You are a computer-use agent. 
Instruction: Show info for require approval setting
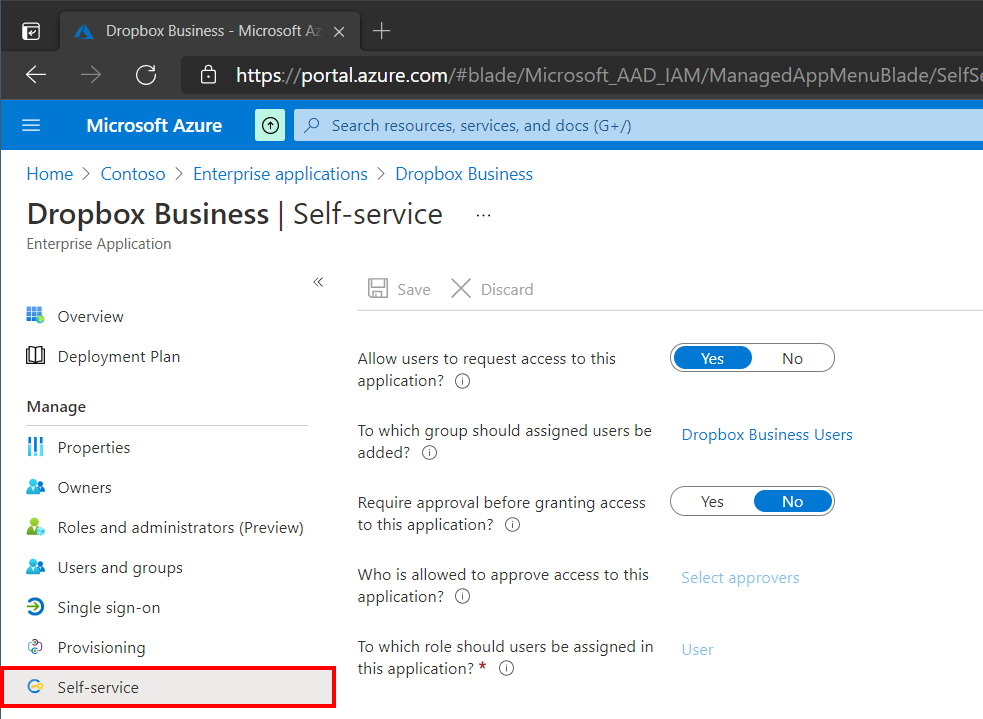[512, 525]
